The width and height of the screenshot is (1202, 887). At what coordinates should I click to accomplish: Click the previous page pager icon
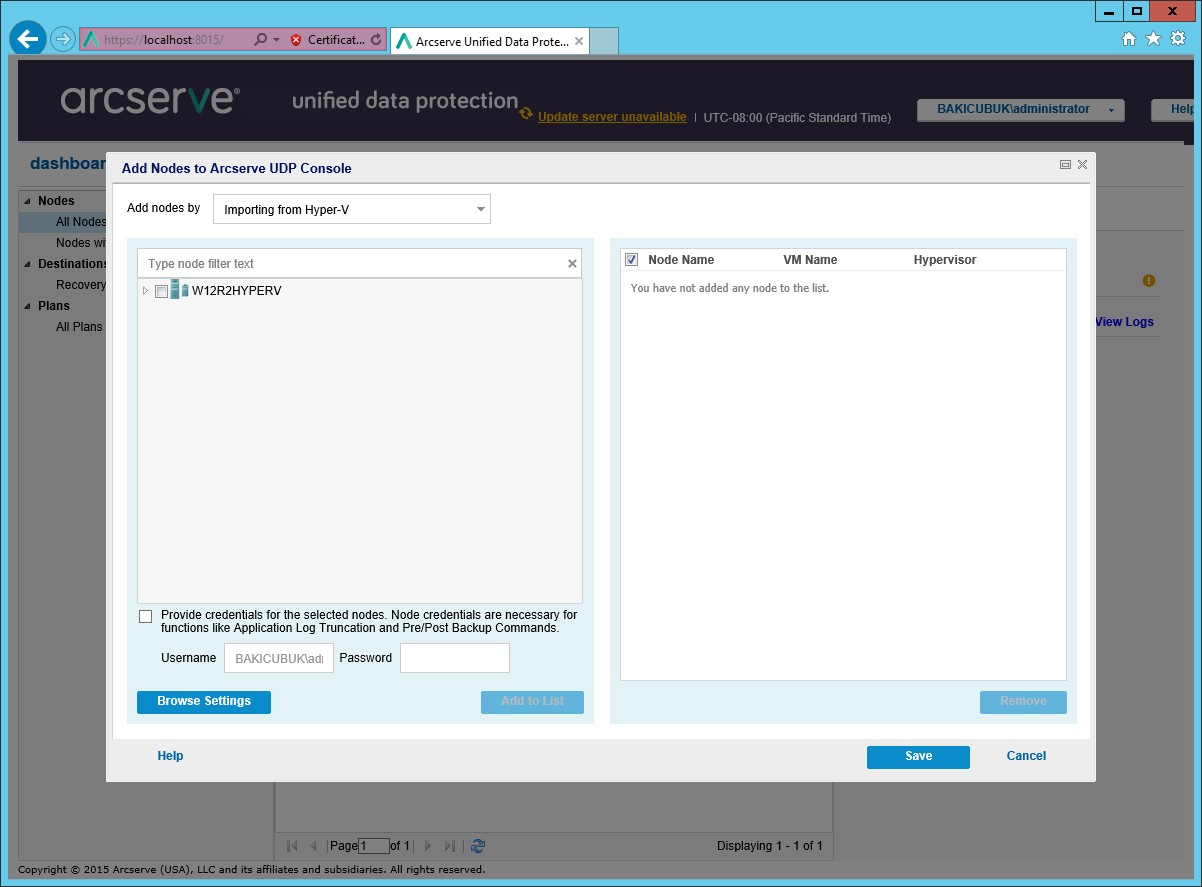coord(314,846)
